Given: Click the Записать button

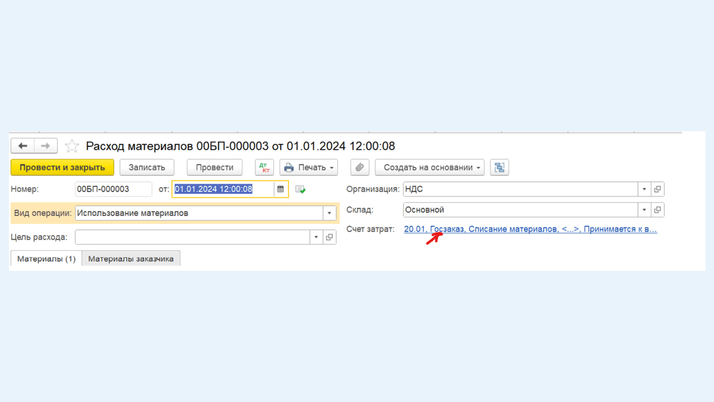Looking at the screenshot, I should click(147, 168).
